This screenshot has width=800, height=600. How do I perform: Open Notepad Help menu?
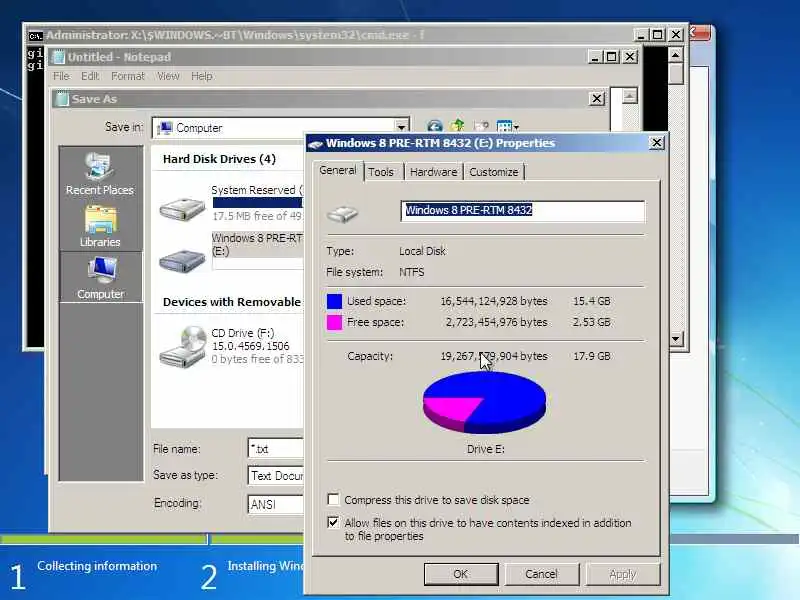[x=202, y=76]
